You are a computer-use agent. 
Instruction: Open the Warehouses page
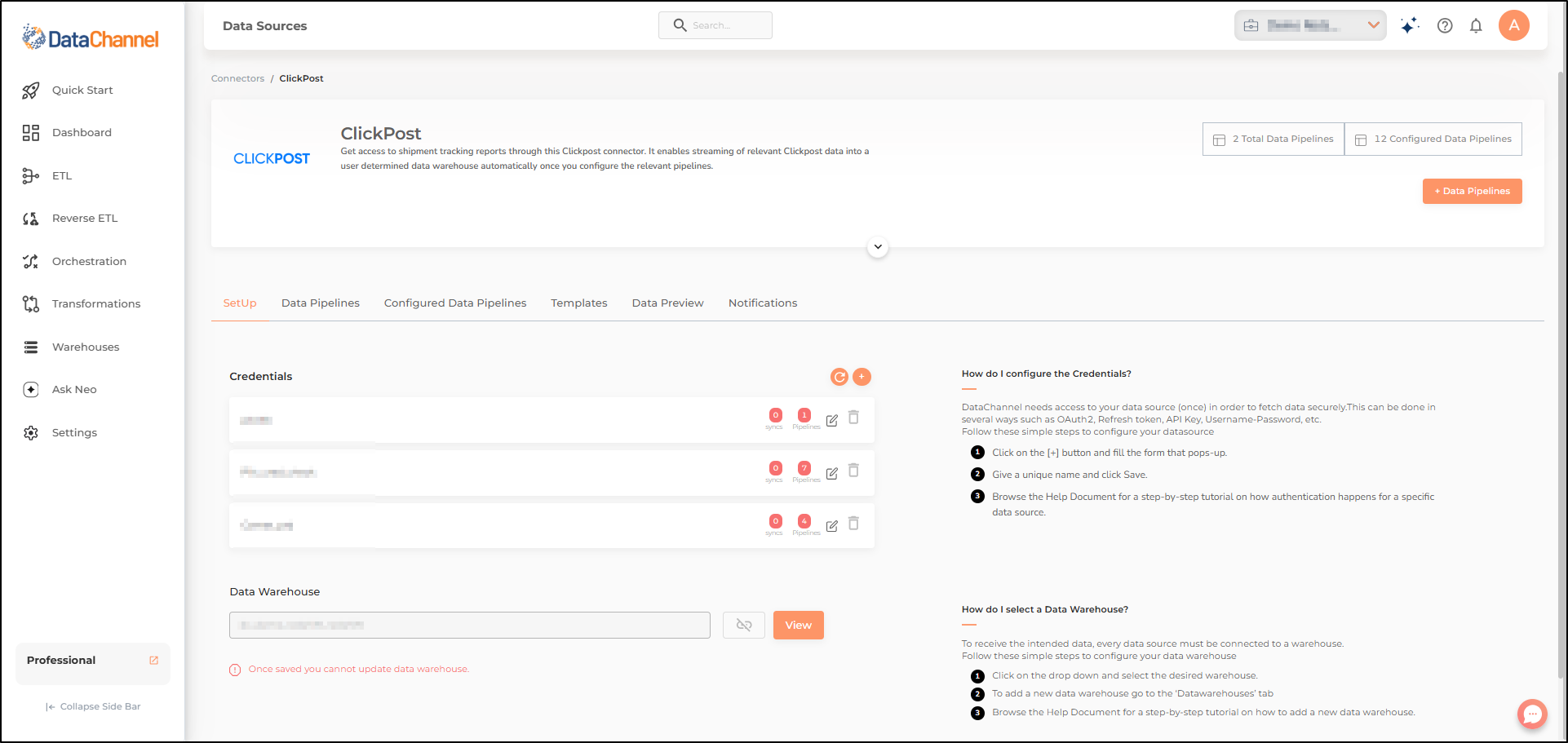pos(85,347)
